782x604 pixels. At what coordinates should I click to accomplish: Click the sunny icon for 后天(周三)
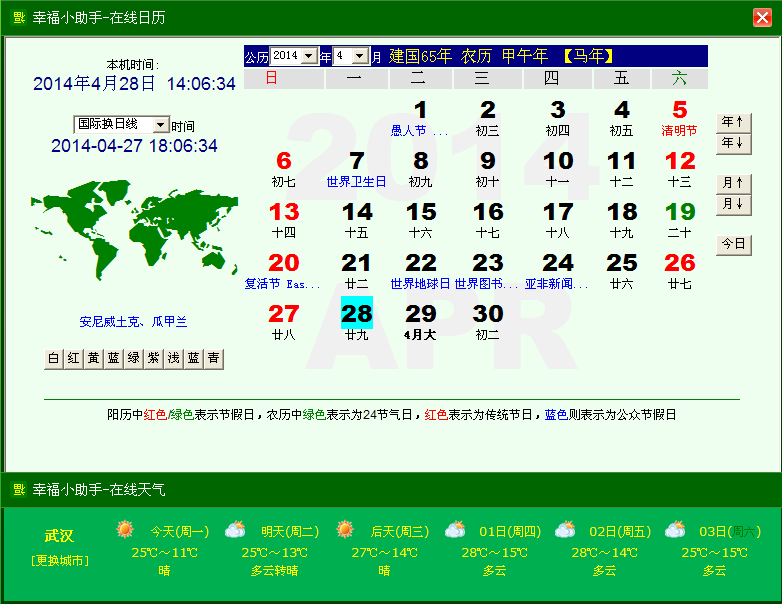point(345,529)
